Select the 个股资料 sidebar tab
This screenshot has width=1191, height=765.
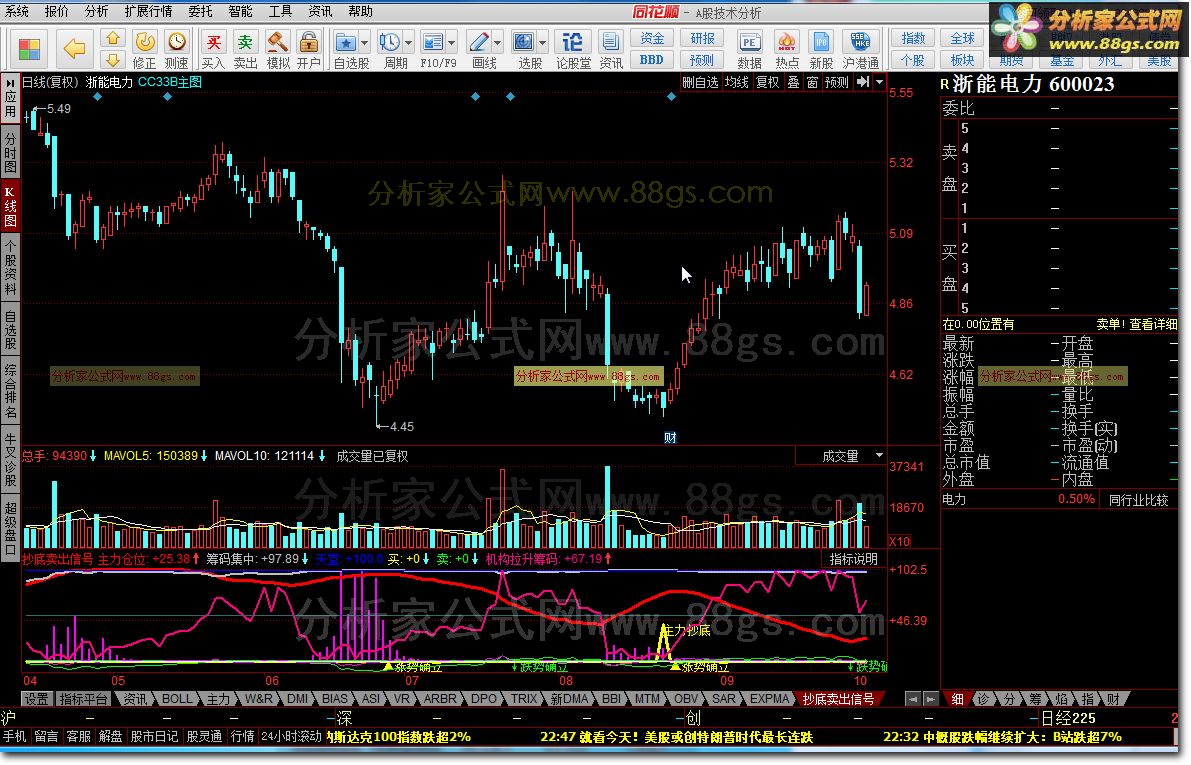coord(10,269)
